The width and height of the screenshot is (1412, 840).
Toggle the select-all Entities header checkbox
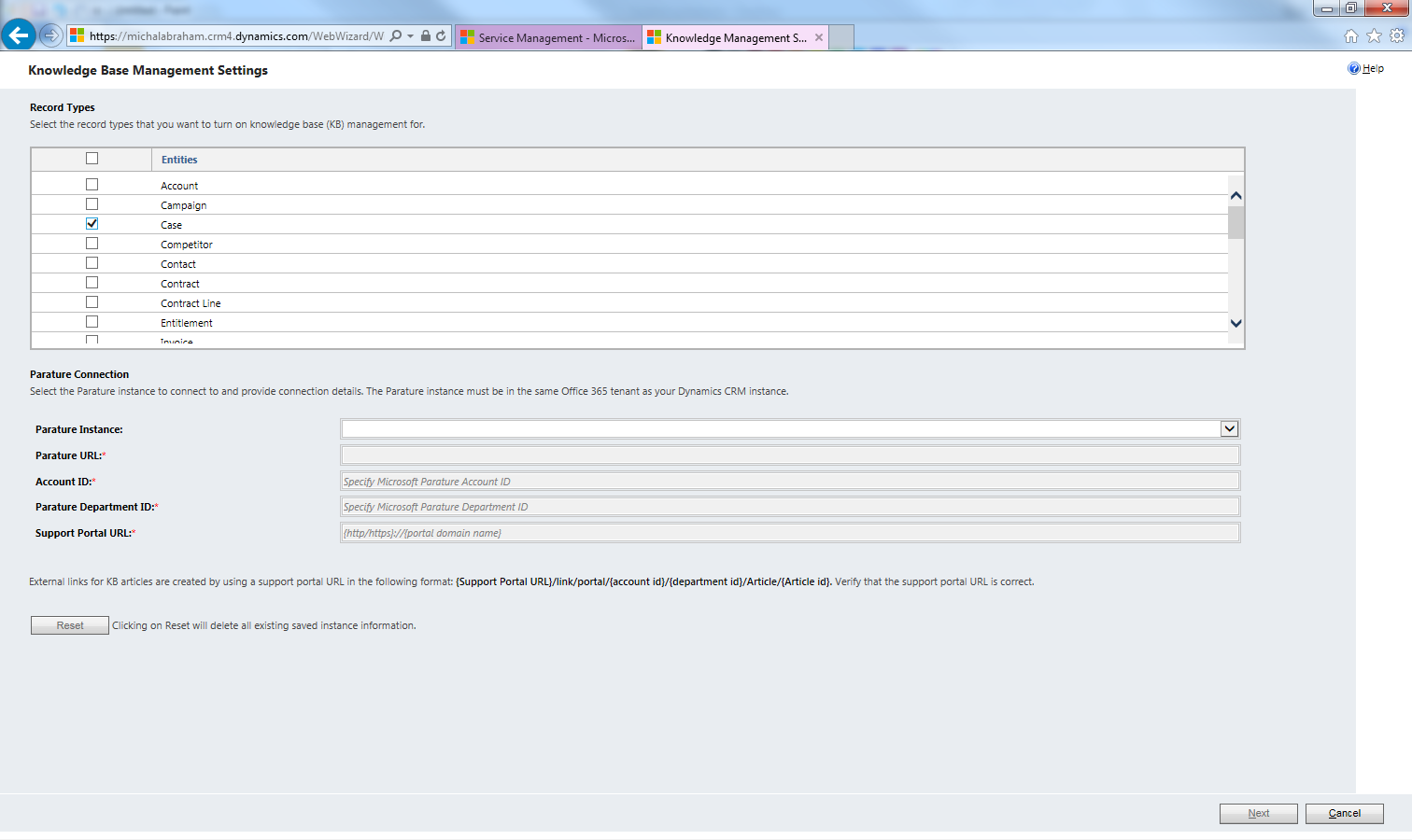tap(92, 159)
